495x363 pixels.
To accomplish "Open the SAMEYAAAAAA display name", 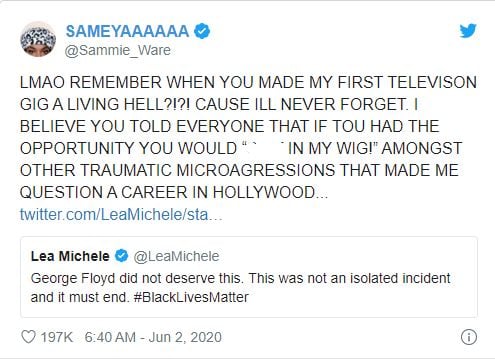I will coord(127,32).
